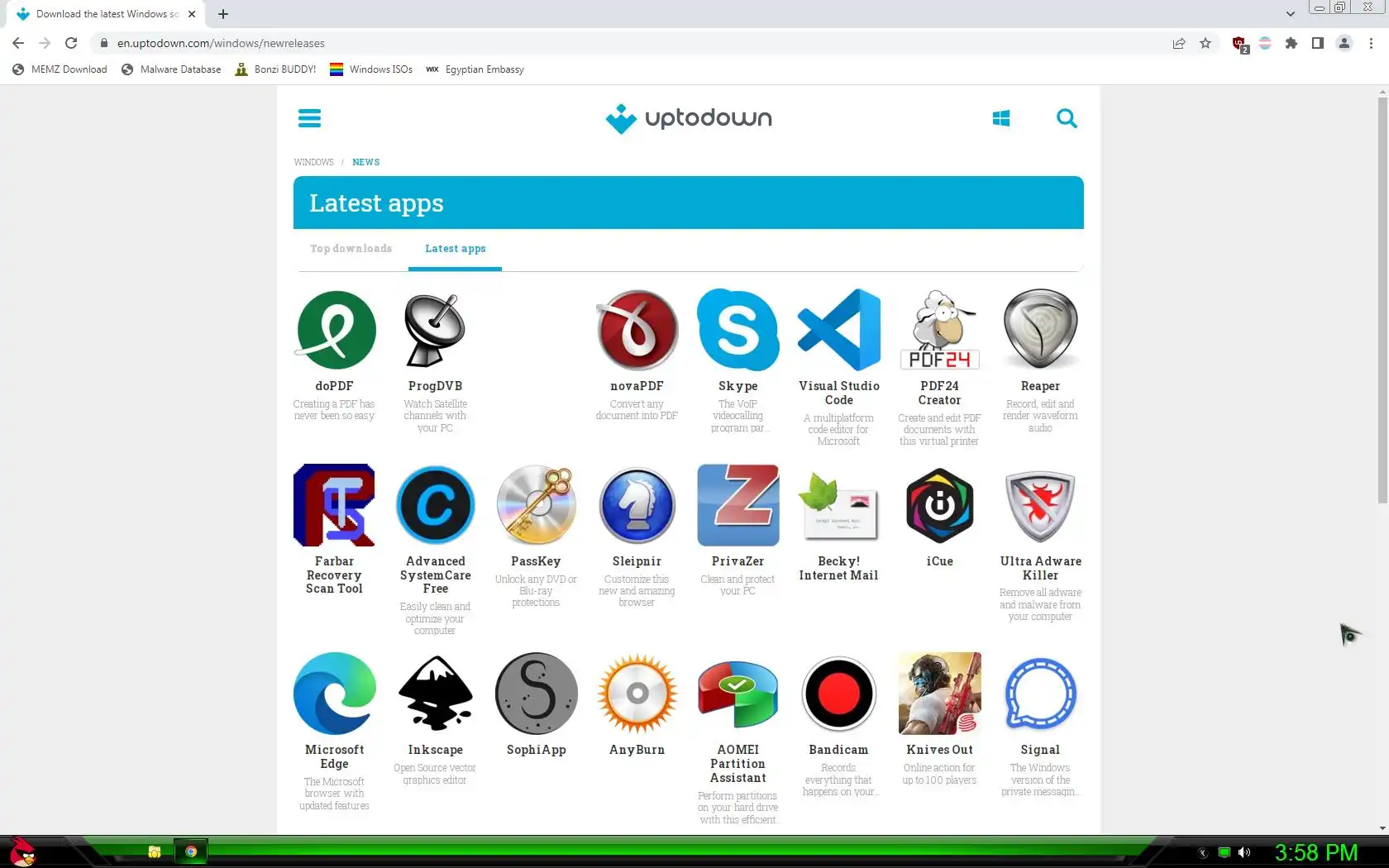Image resolution: width=1389 pixels, height=868 pixels.
Task: Click the Windows platform icon in the header
Action: pyautogui.click(x=1000, y=118)
